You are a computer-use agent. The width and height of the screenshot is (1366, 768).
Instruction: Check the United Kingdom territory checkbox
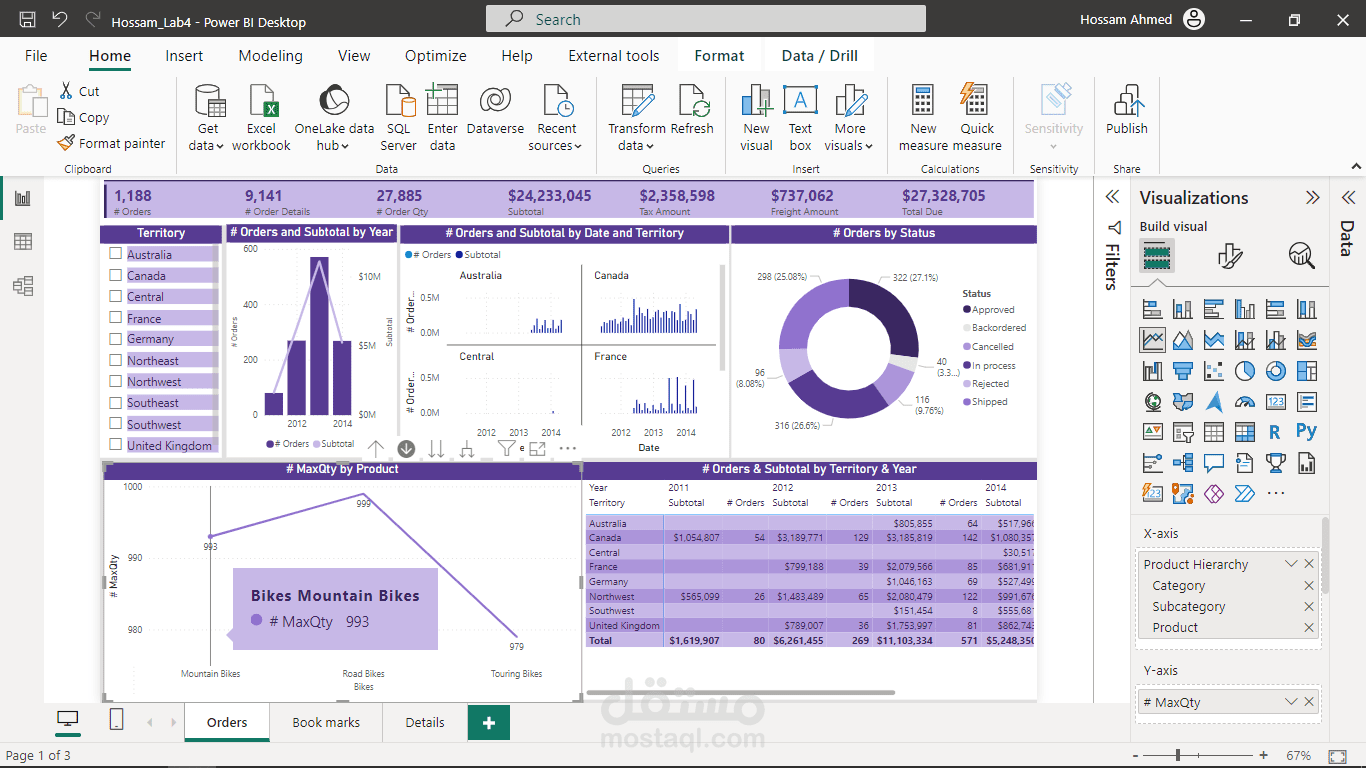115,444
